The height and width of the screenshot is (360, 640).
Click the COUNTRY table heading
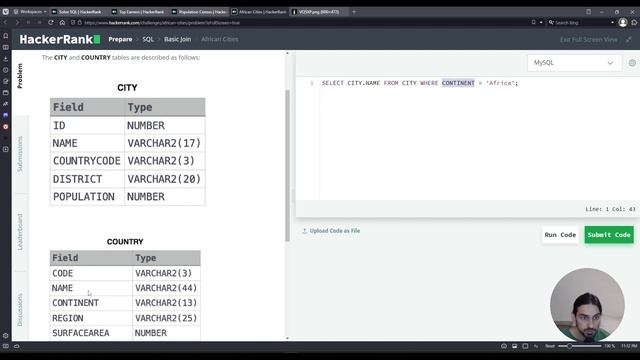pos(125,242)
